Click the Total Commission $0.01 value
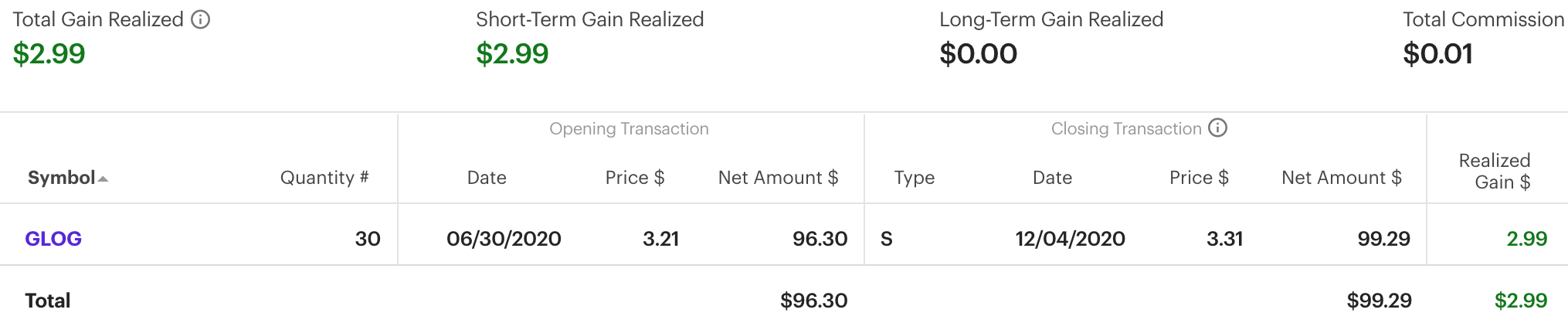The height and width of the screenshot is (323, 1568). (1437, 54)
